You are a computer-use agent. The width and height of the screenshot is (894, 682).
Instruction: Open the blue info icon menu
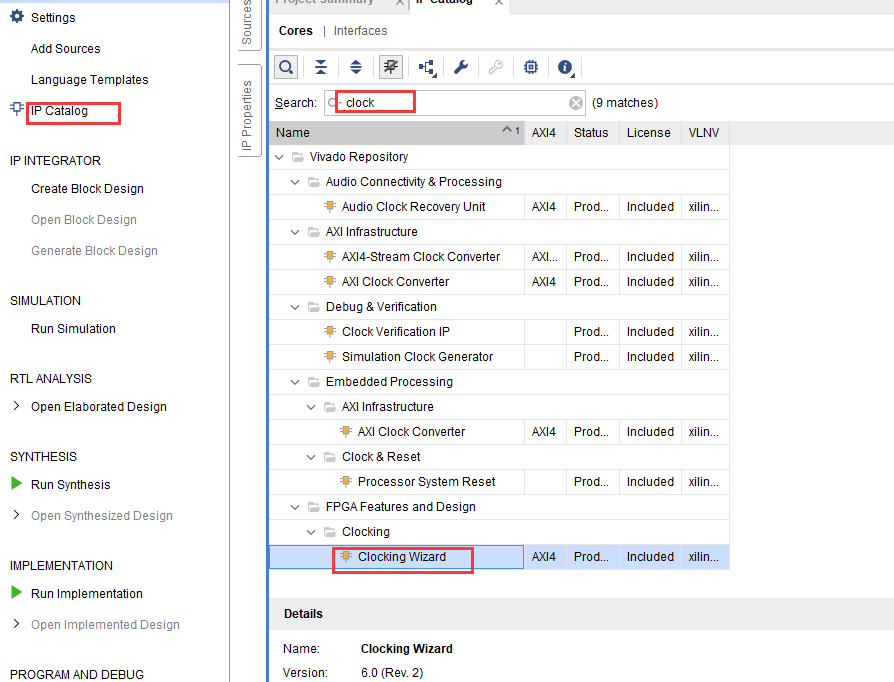click(x=566, y=67)
